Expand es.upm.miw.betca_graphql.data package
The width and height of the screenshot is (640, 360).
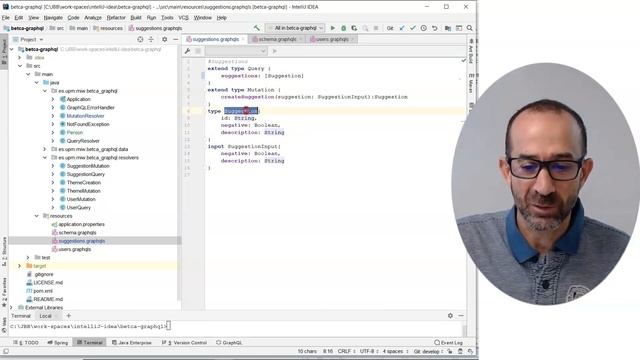44,149
